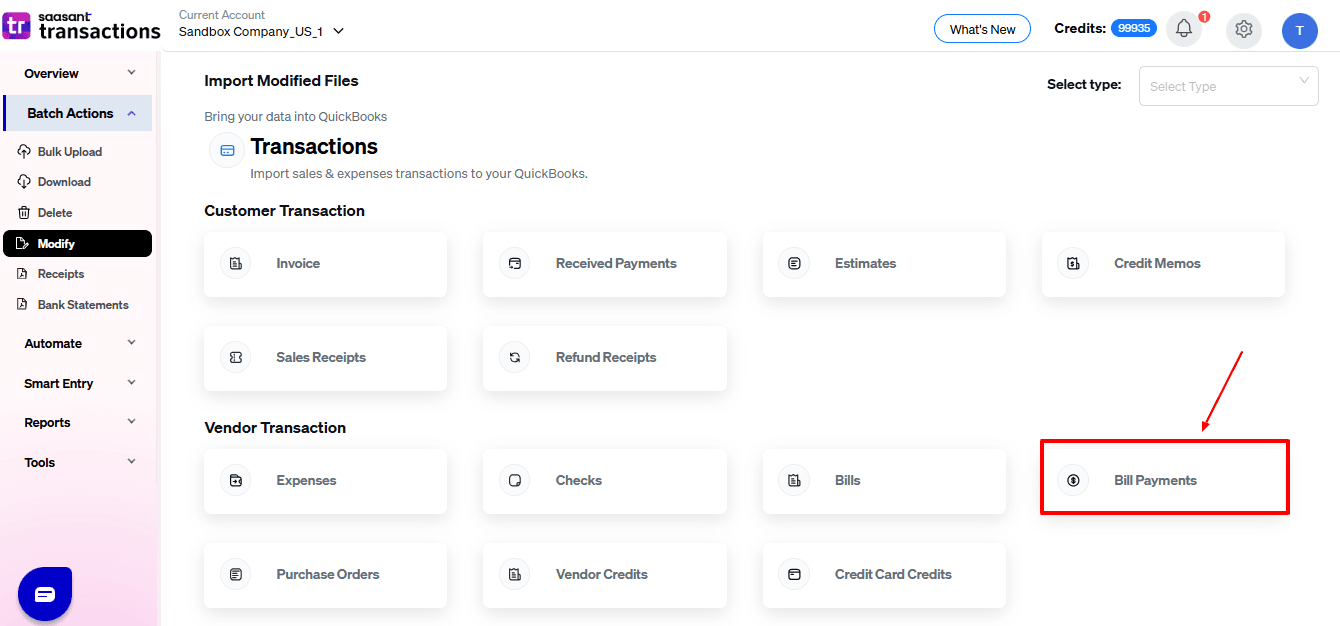Open Bulk Upload in sidebar
This screenshot has height=626, width=1340.
coord(69,152)
